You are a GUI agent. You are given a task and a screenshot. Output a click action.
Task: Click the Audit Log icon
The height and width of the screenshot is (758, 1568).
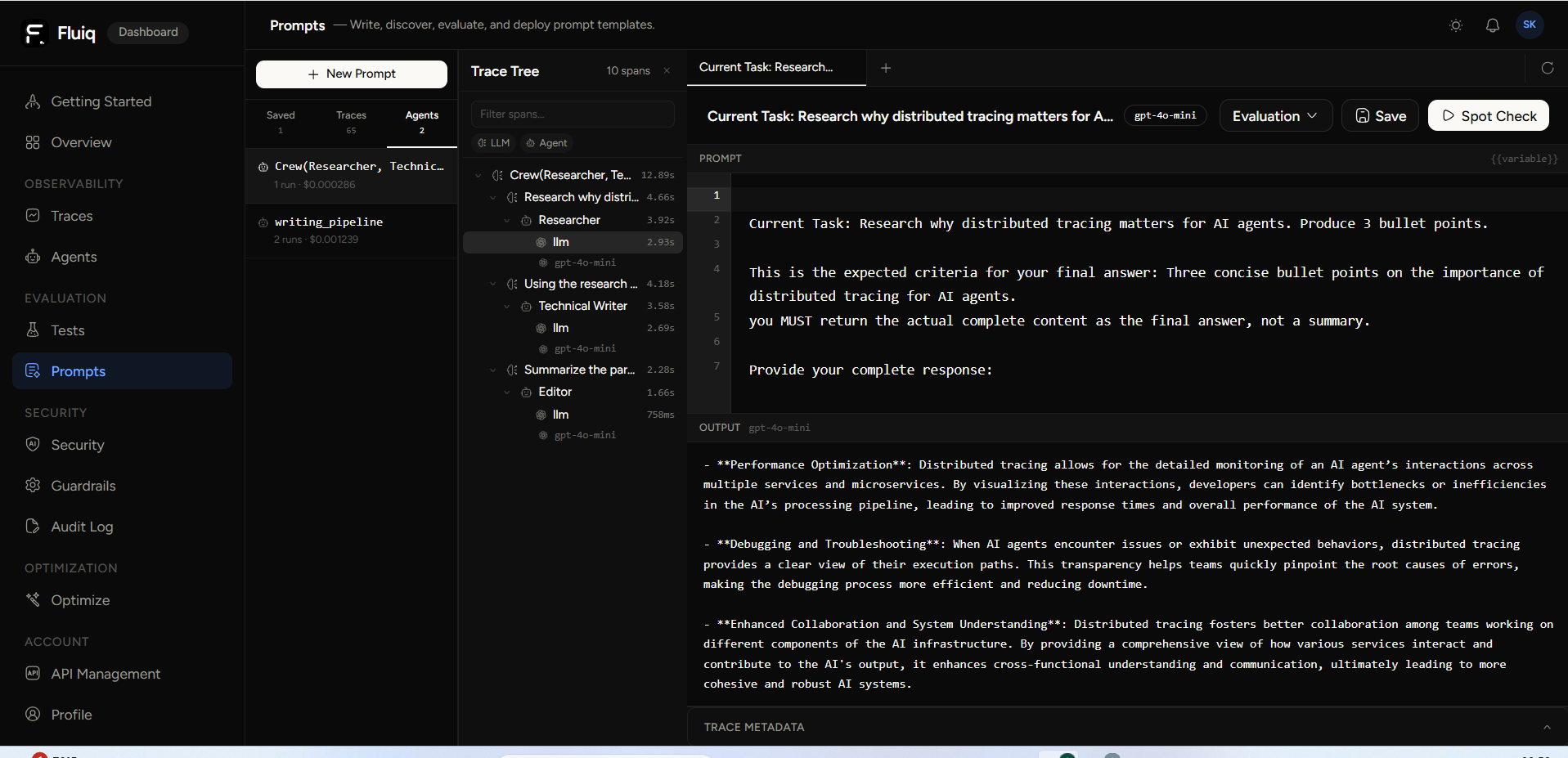pyautogui.click(x=33, y=526)
